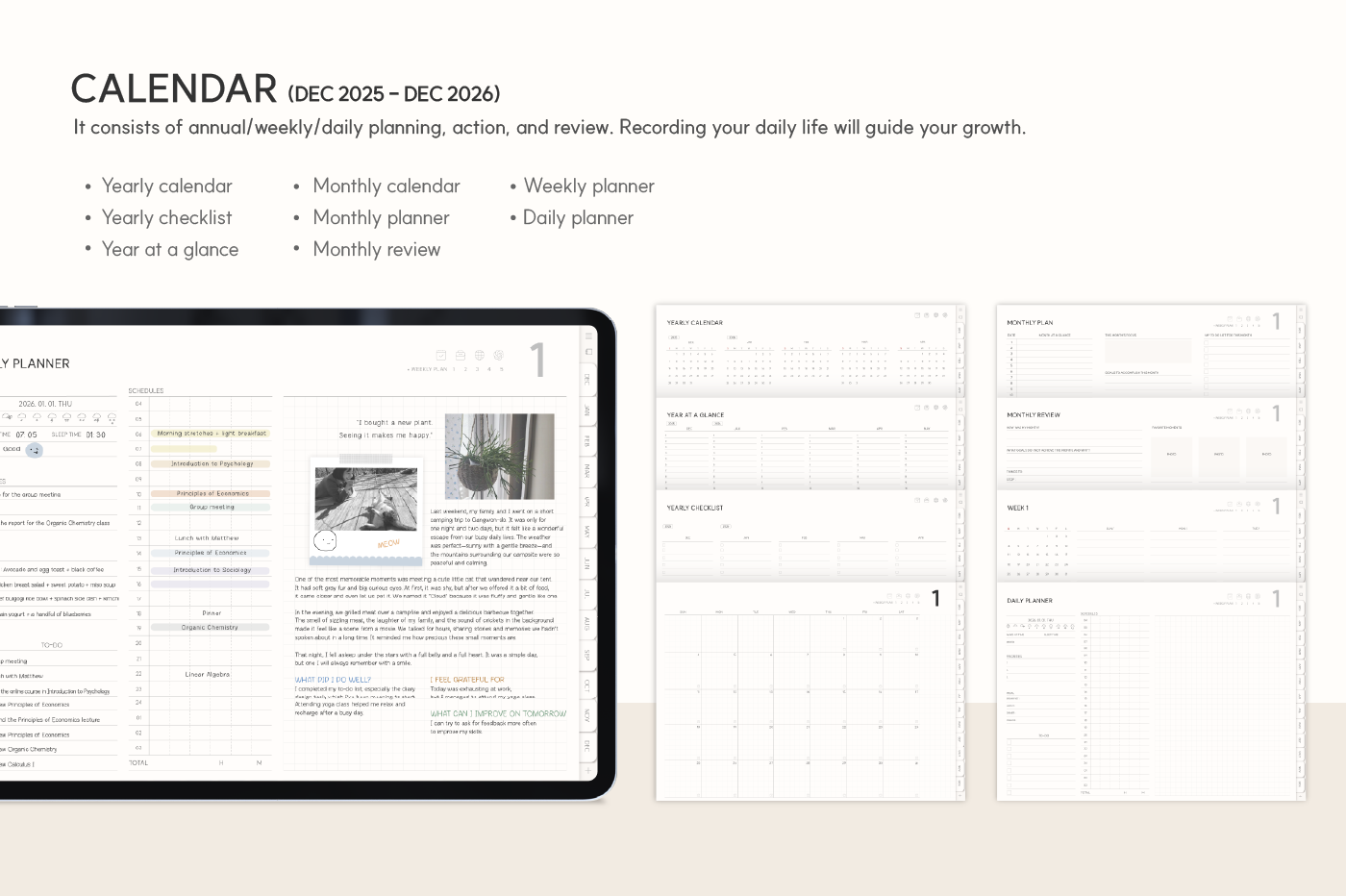Open the JUL month tab
This screenshot has height=896, width=1346.
(587, 594)
